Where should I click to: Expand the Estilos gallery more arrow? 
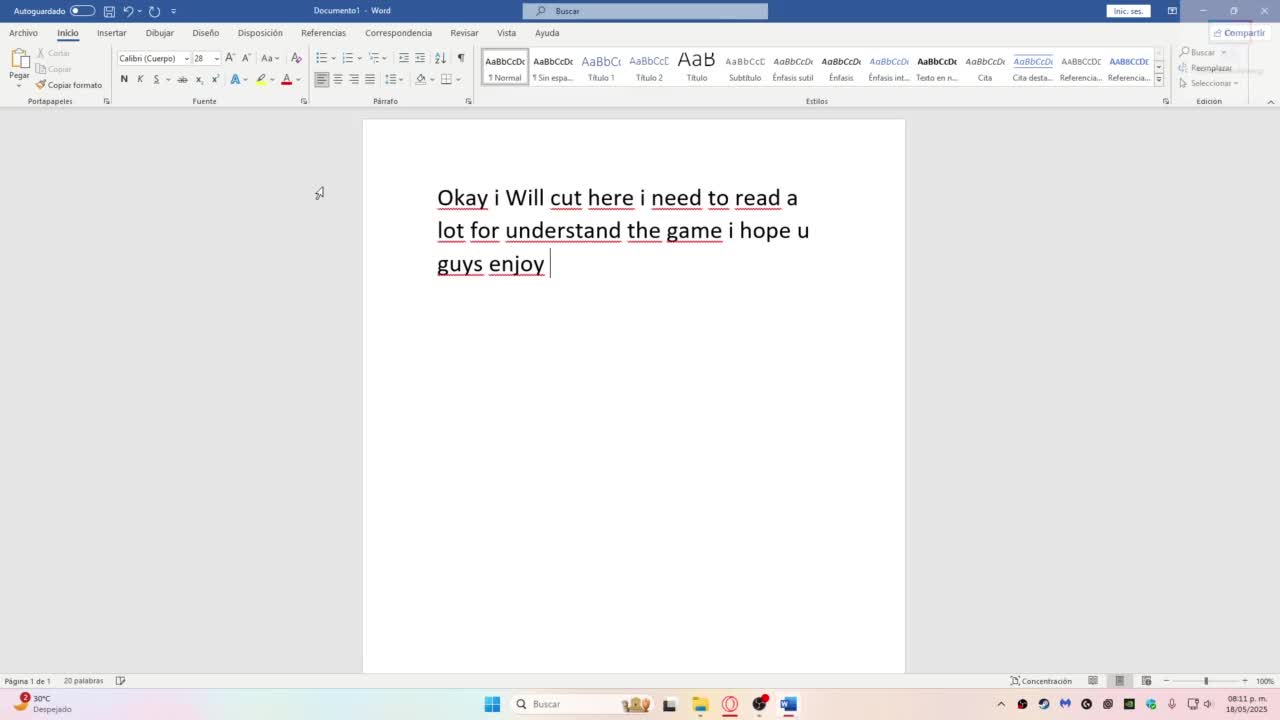(1159, 79)
